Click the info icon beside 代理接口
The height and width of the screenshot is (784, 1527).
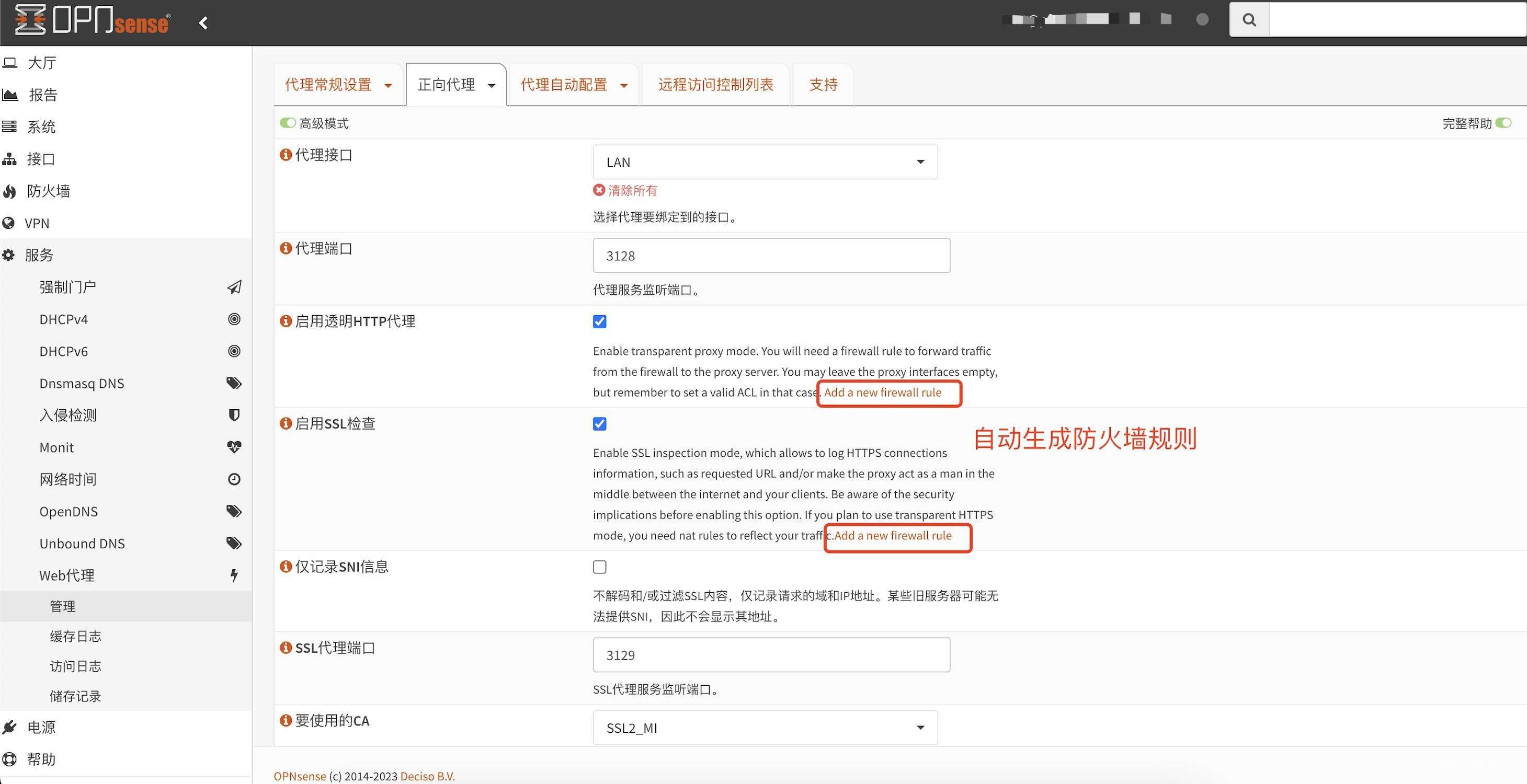pos(286,155)
